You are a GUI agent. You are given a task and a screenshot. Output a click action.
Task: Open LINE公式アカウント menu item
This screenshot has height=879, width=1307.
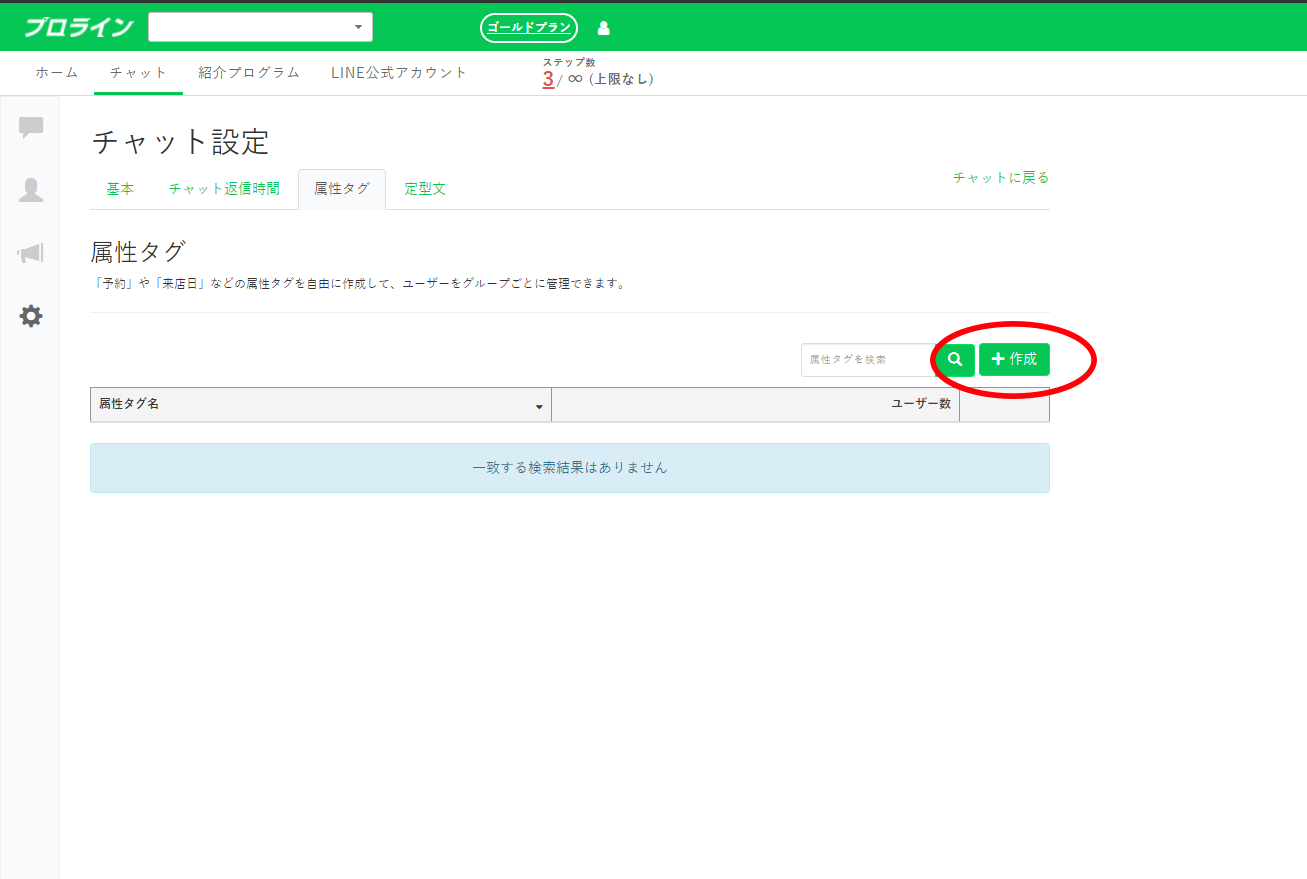(x=399, y=73)
